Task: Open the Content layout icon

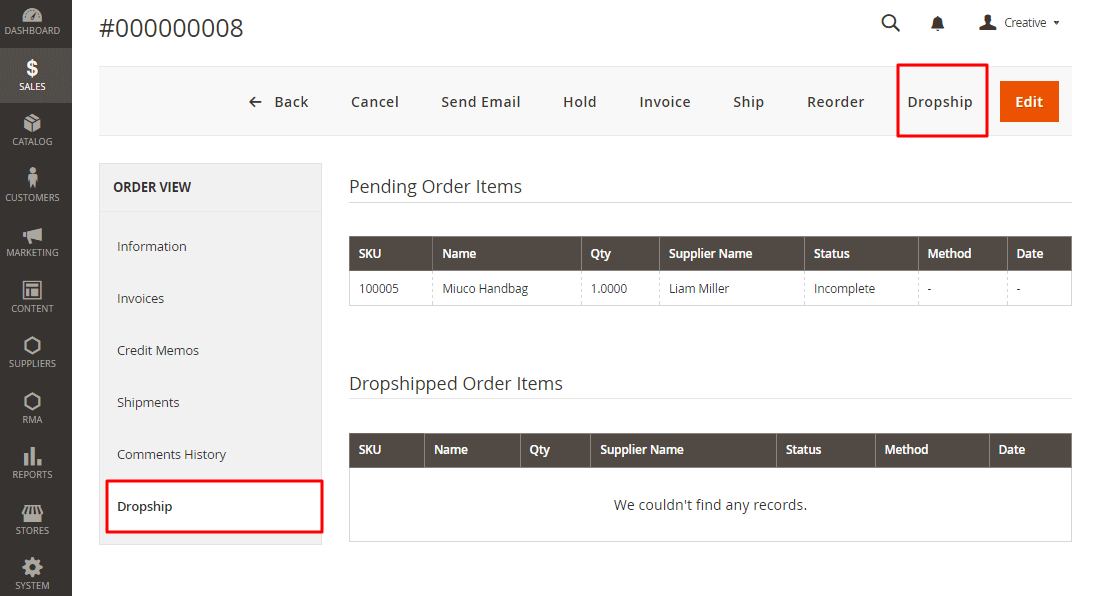Action: 32,291
